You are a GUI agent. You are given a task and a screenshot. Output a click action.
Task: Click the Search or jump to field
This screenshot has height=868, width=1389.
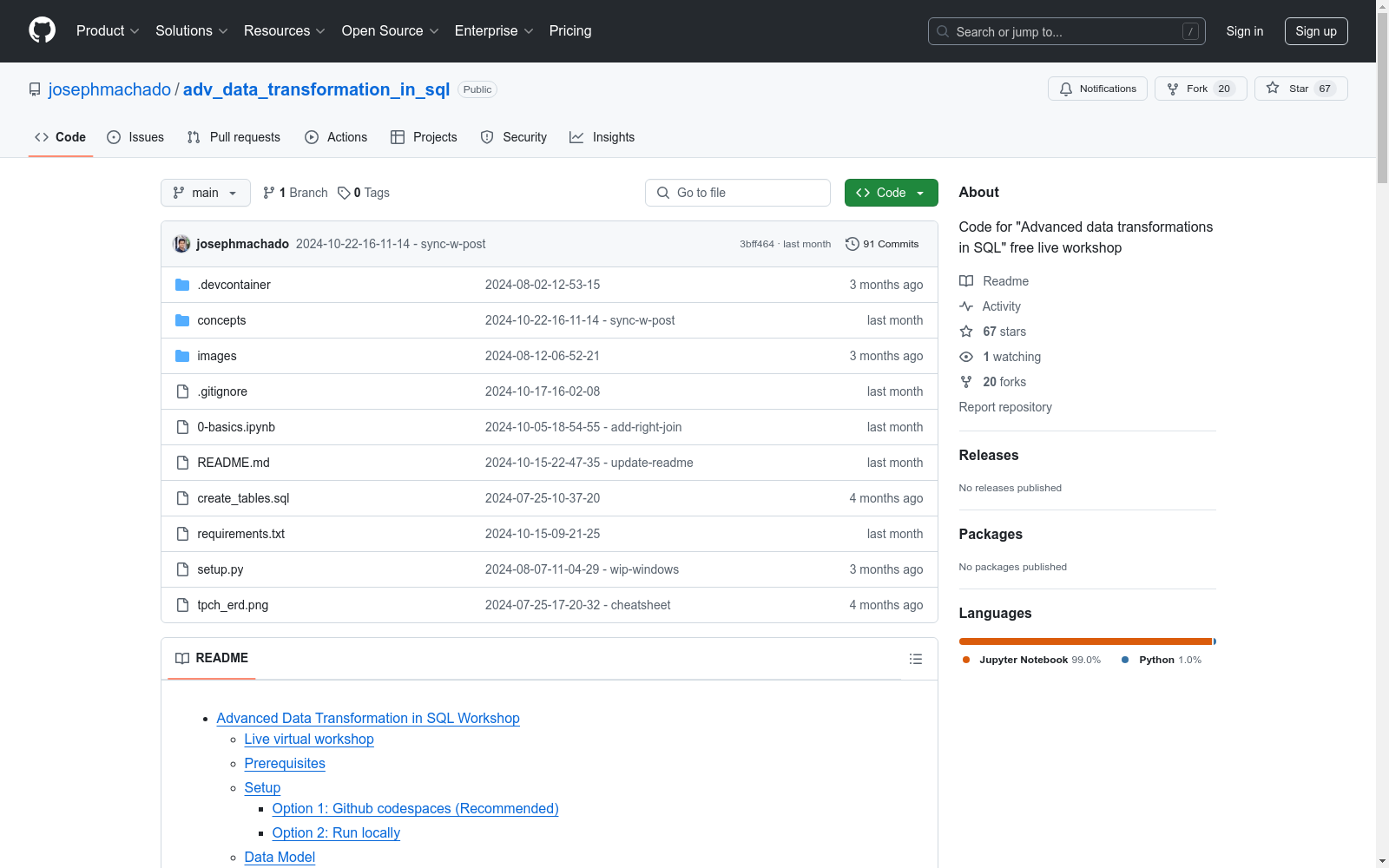[x=1067, y=31]
